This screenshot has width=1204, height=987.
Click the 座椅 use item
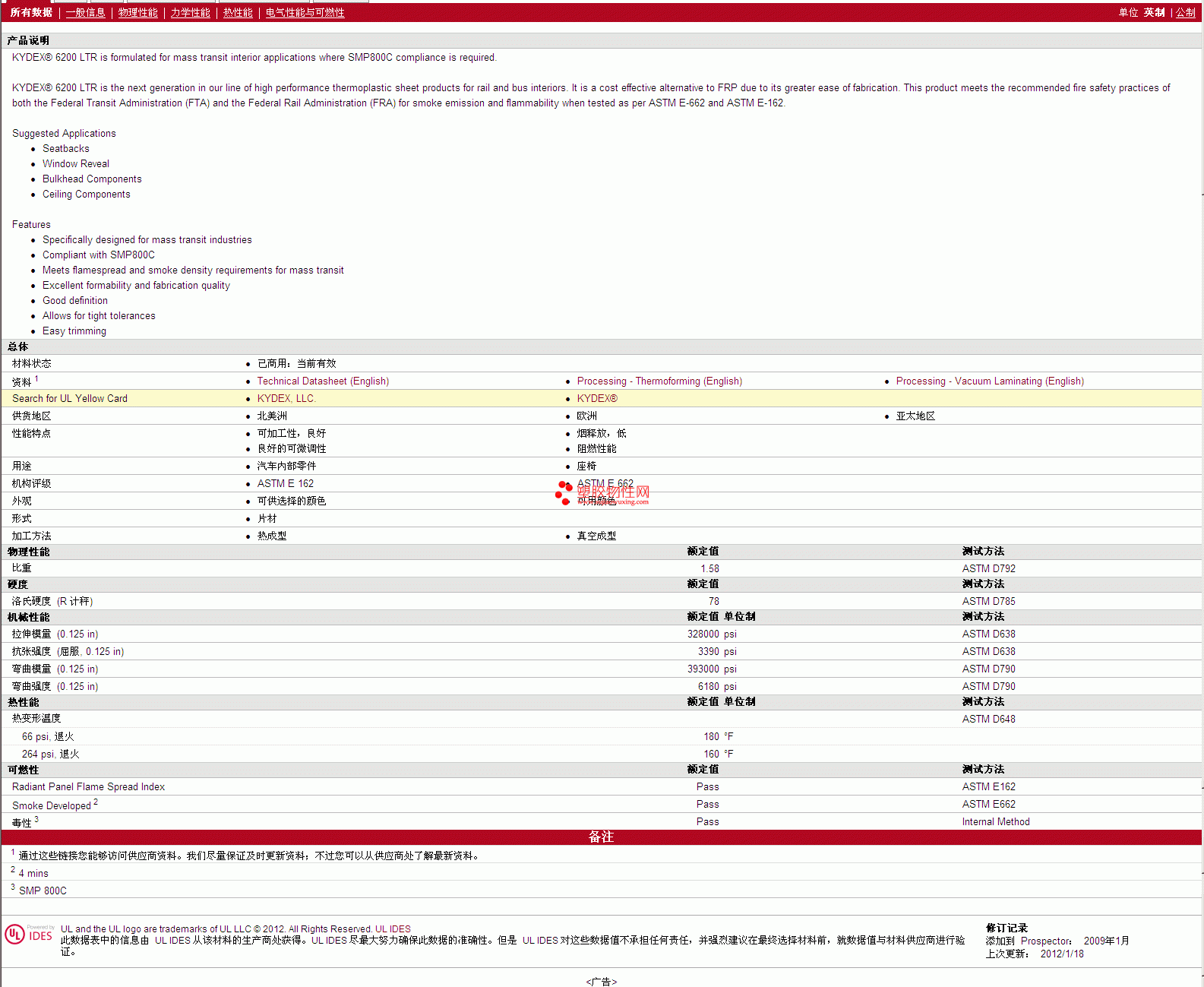pyautogui.click(x=586, y=467)
